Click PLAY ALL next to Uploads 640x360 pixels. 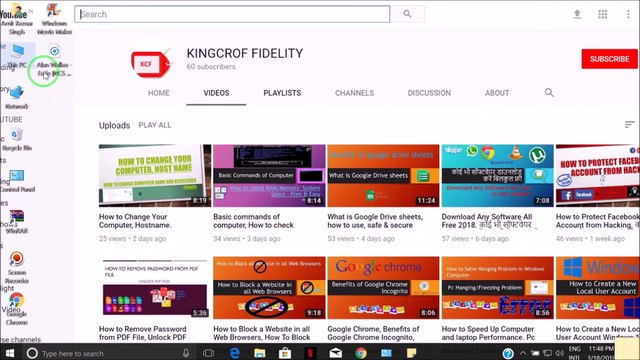(155, 125)
